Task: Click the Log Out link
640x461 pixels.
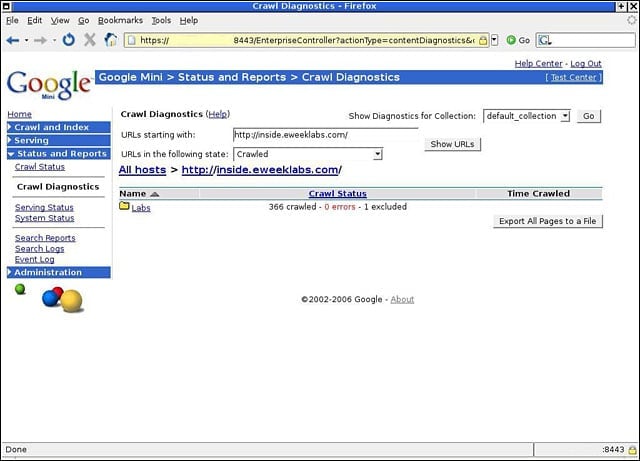Action: pos(586,64)
